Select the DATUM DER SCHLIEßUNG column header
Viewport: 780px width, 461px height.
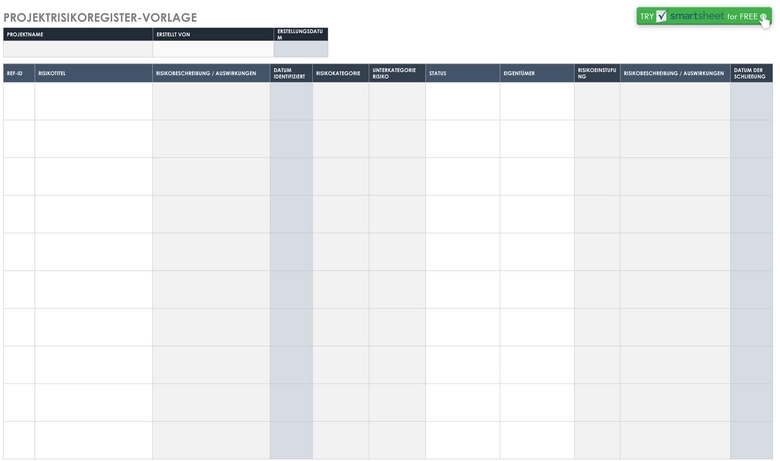752,73
